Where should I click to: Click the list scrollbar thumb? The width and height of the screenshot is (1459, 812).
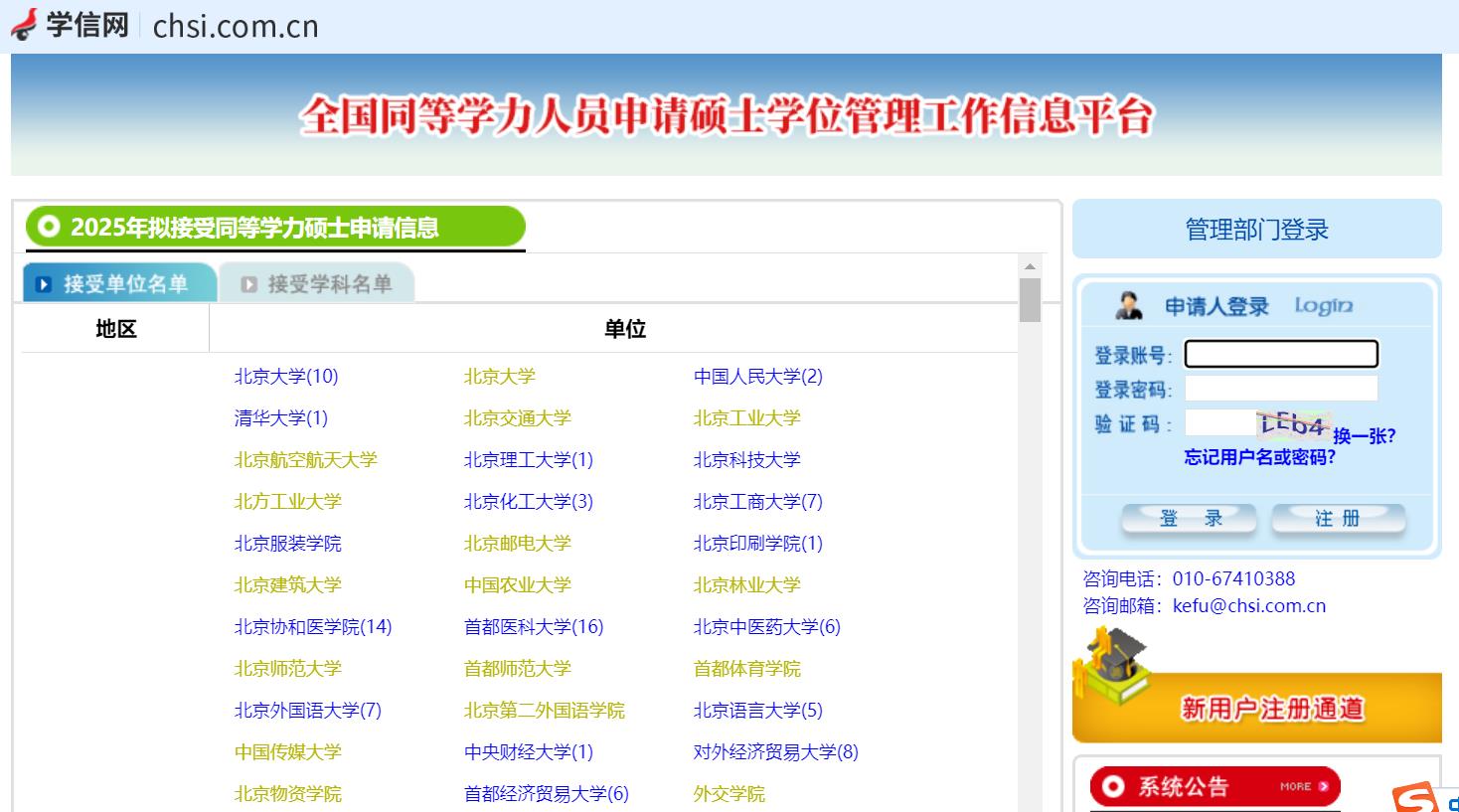(1030, 300)
